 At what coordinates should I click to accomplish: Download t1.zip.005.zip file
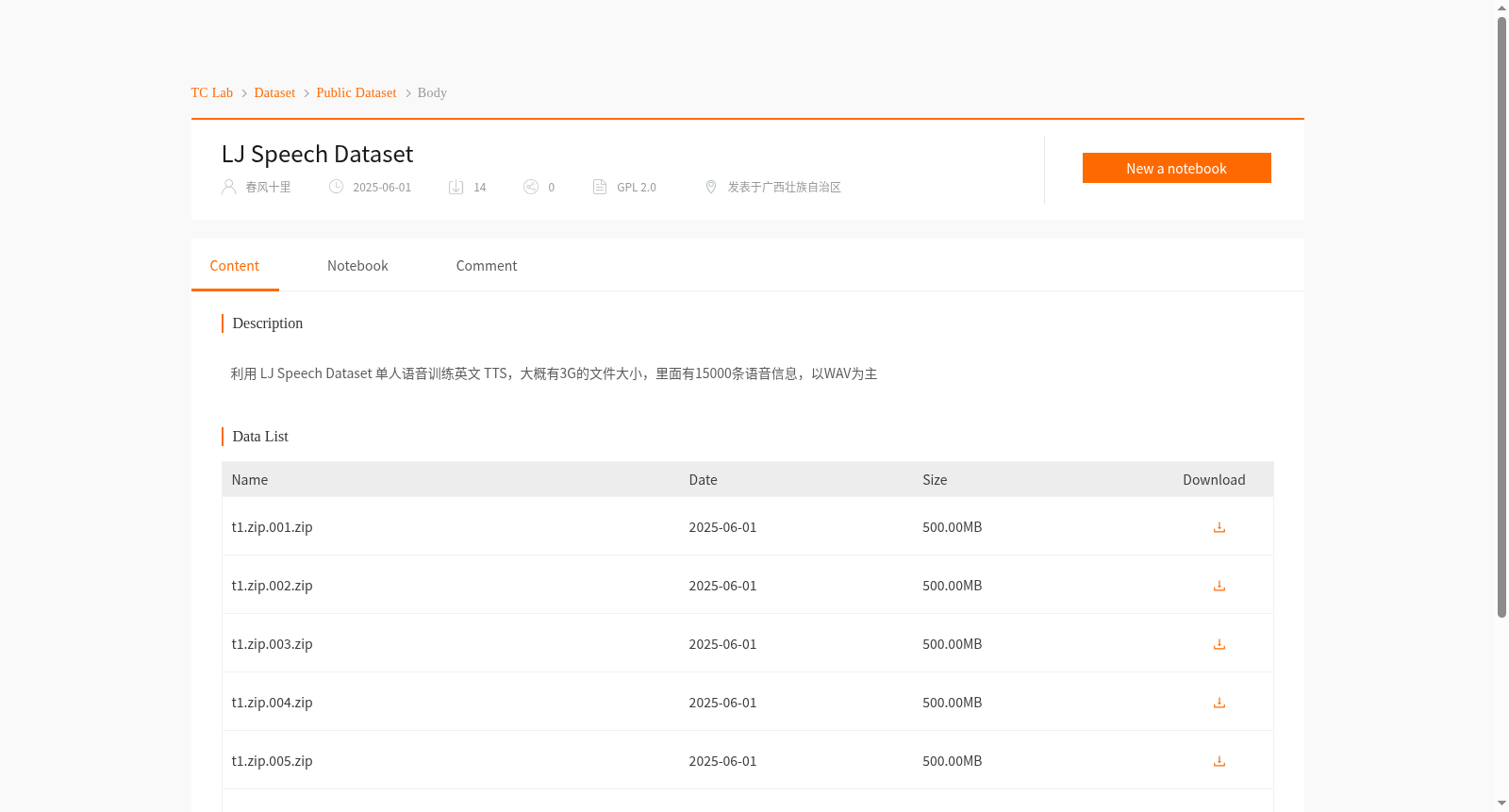[x=1219, y=761]
